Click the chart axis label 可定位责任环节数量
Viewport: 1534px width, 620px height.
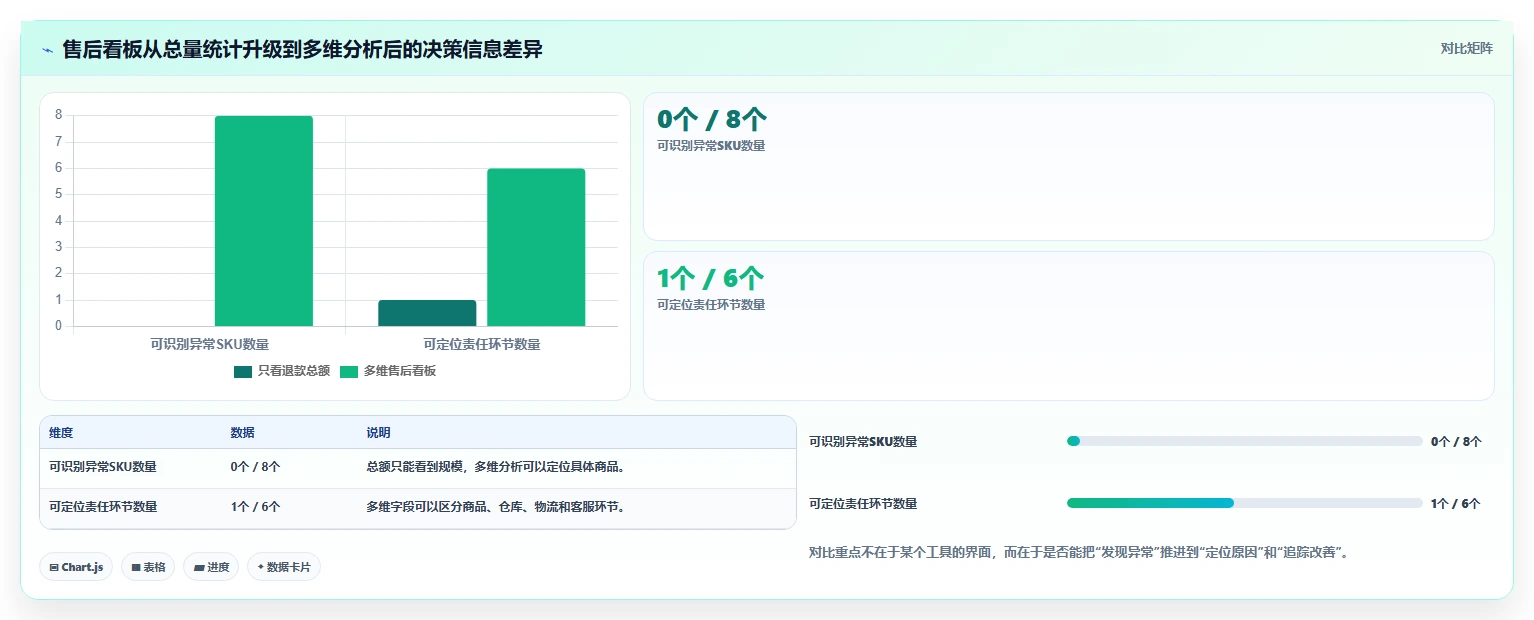(482, 345)
